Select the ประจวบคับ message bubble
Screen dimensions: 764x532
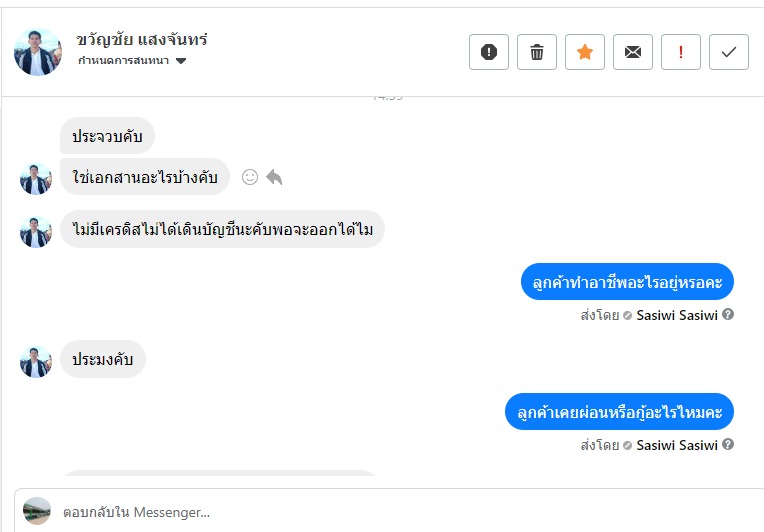(x=107, y=136)
